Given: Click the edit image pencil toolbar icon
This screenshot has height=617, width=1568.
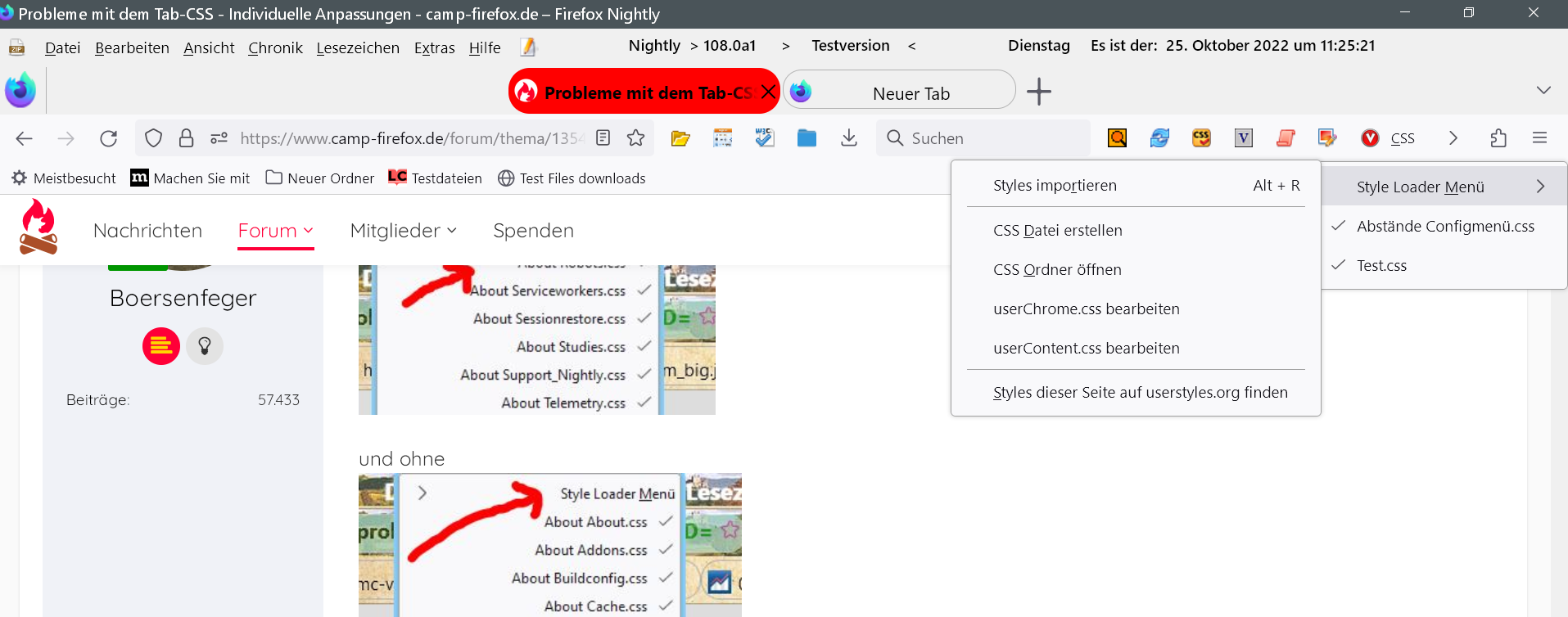Looking at the screenshot, I should coord(1327,138).
